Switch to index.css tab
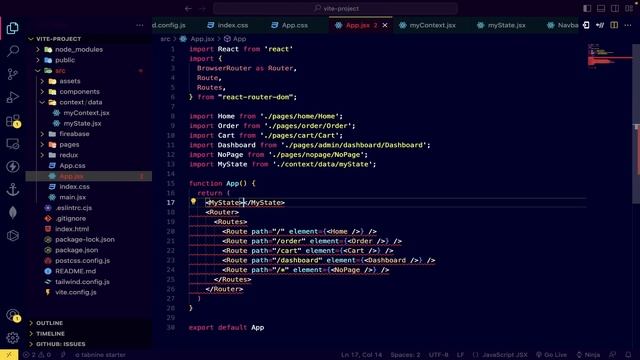Viewport: 640px width, 360px height. [228, 25]
